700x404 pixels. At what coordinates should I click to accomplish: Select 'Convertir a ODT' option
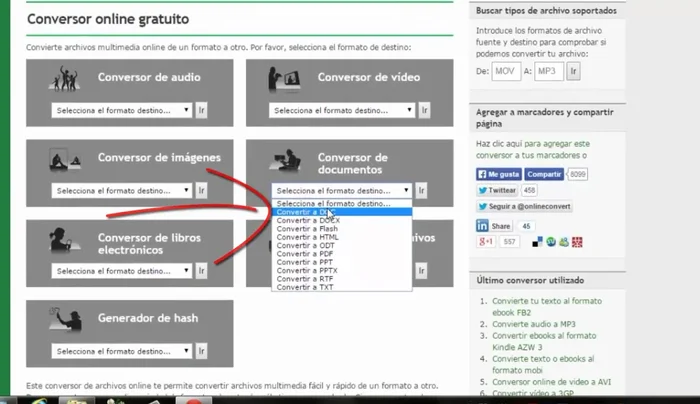(342, 246)
